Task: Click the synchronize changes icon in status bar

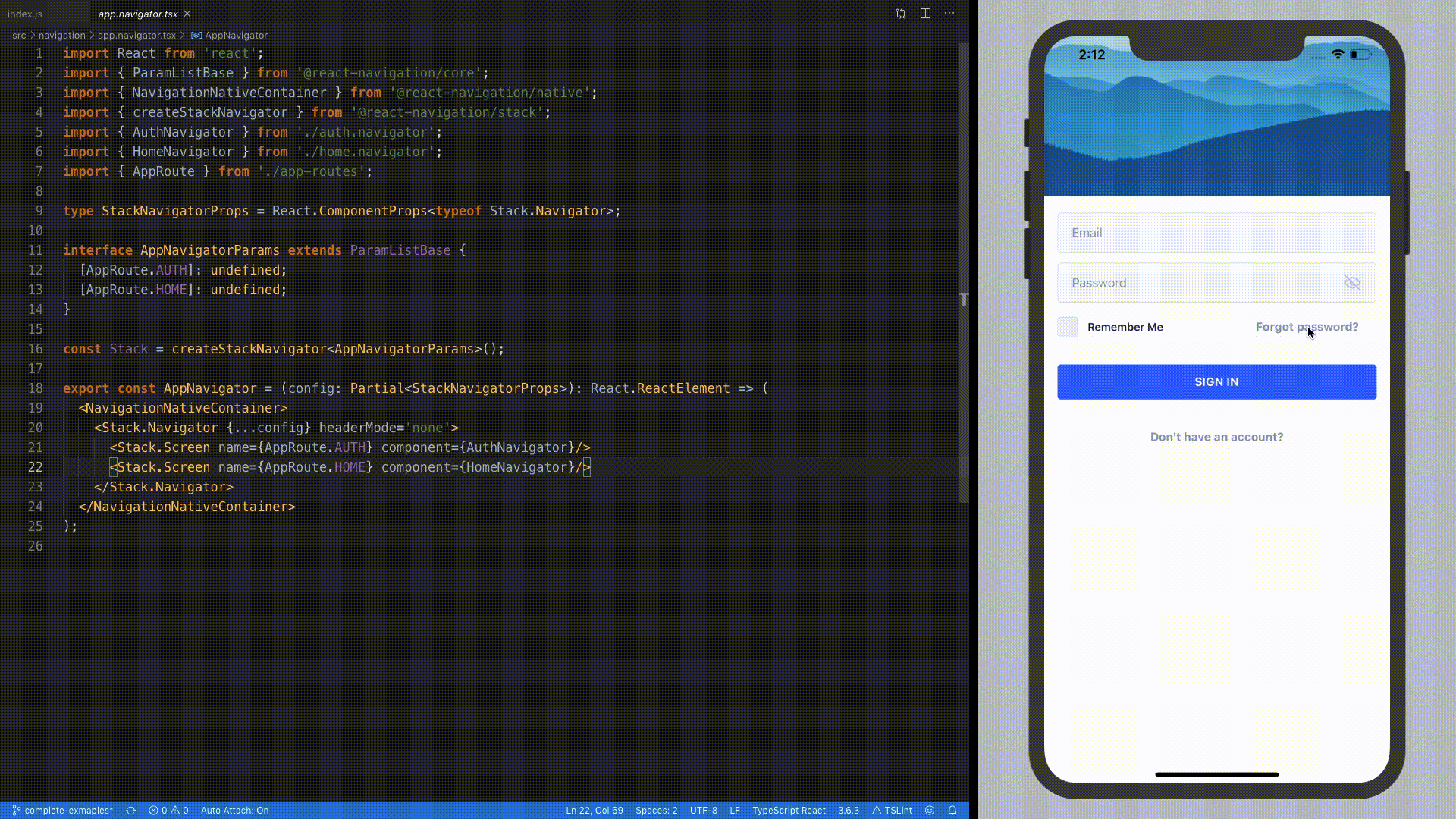Action: coord(130,810)
